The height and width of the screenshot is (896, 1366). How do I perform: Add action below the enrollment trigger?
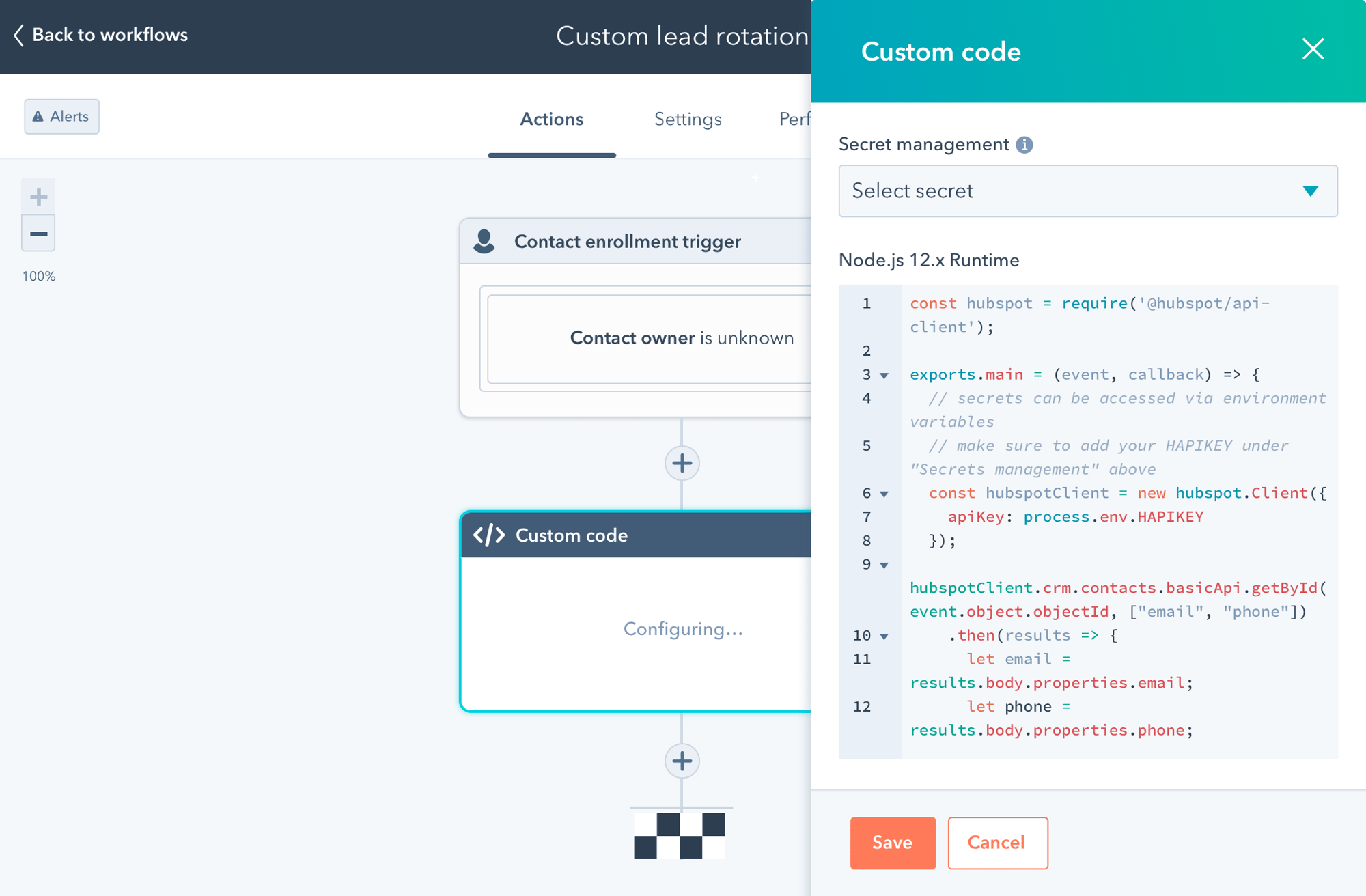[682, 464]
